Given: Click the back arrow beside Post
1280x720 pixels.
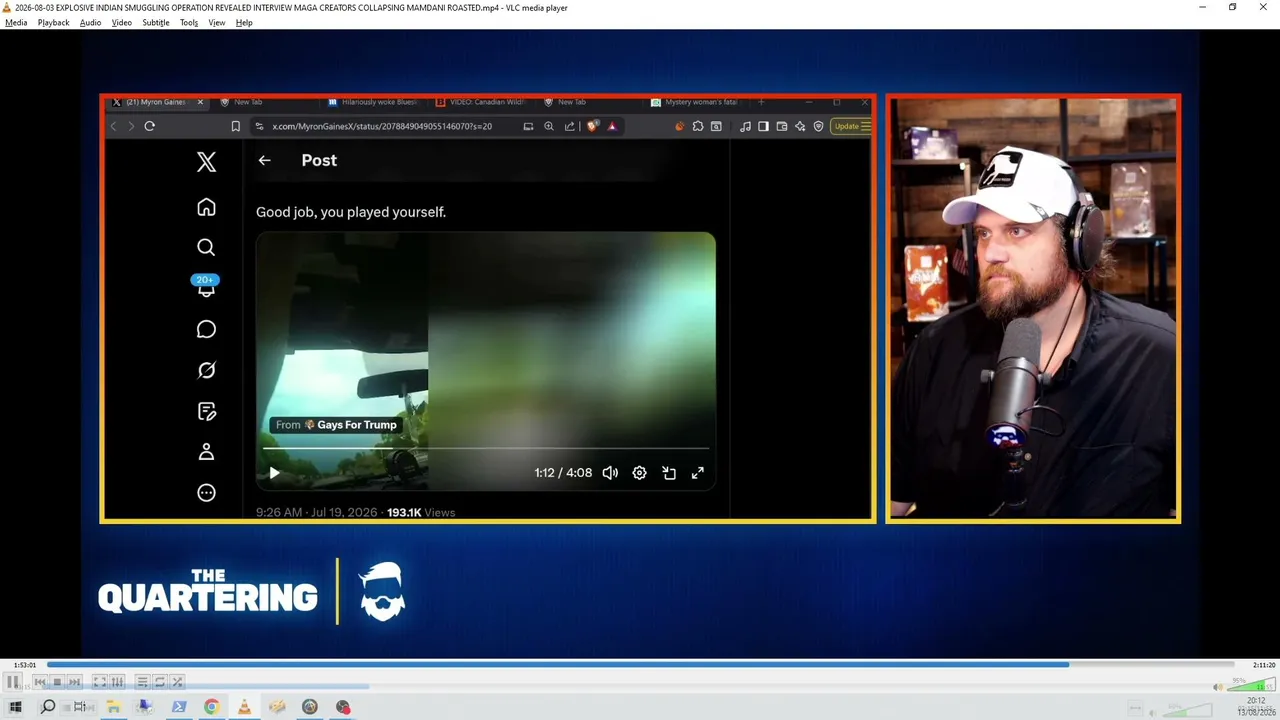Looking at the screenshot, I should click(264, 160).
